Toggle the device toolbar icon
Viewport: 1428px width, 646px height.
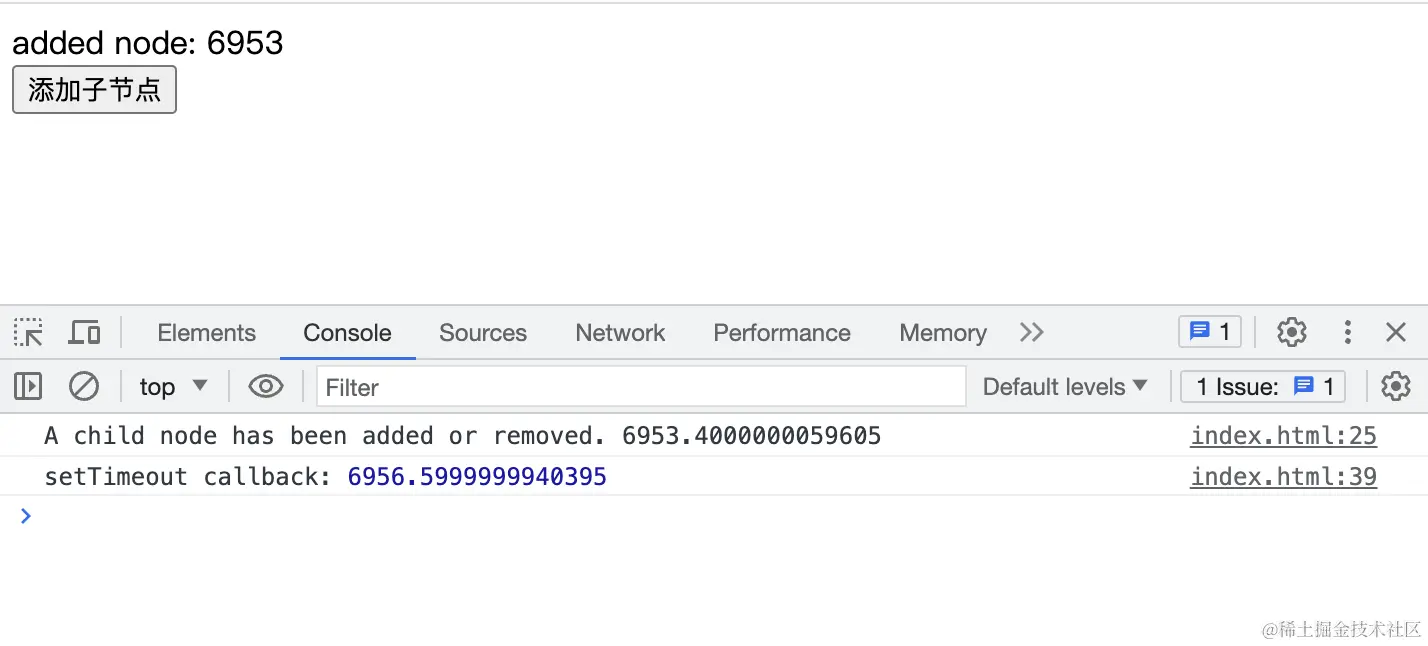[x=84, y=333]
